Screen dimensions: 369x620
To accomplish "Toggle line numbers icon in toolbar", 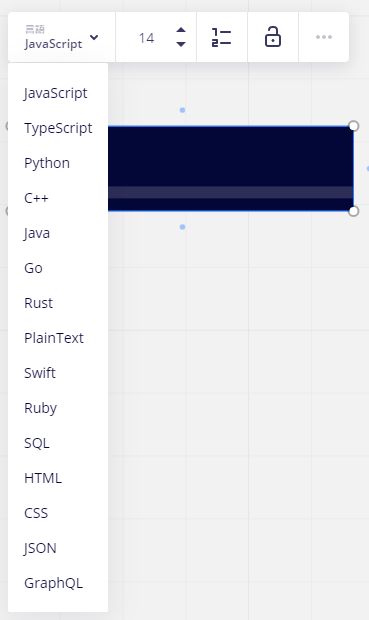I will pos(221,38).
